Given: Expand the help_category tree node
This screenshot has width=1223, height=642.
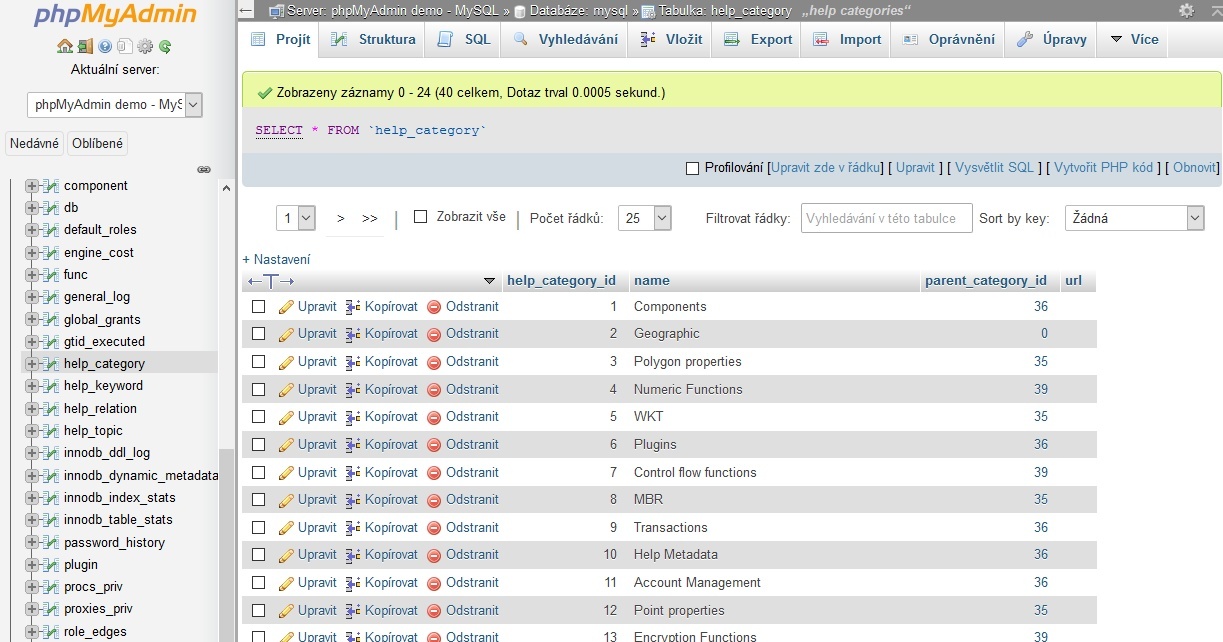Looking at the screenshot, I should coord(32,364).
